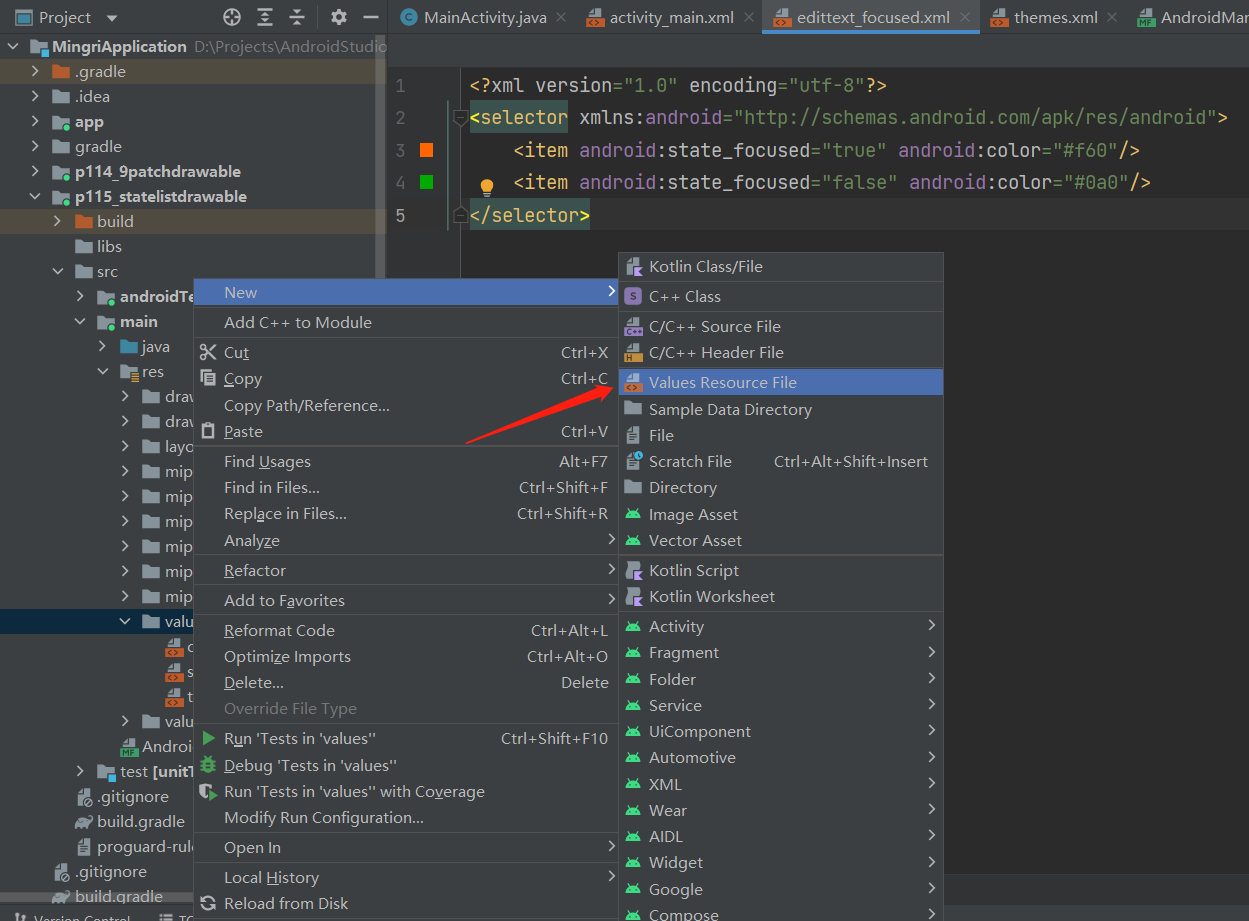The width and height of the screenshot is (1249, 921).
Task: Select Kotlin Class/File in New submenu
Action: (781, 266)
